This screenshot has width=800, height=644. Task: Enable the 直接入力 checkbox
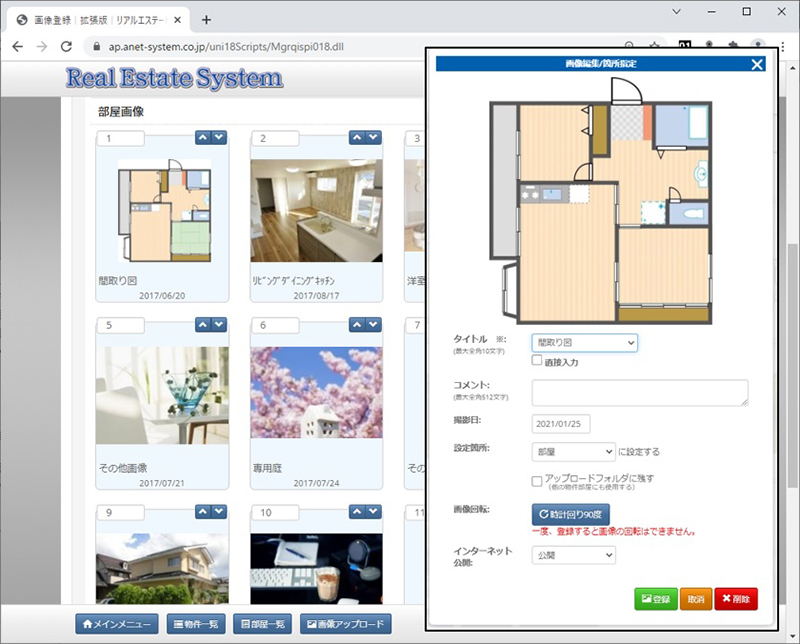click(x=537, y=361)
